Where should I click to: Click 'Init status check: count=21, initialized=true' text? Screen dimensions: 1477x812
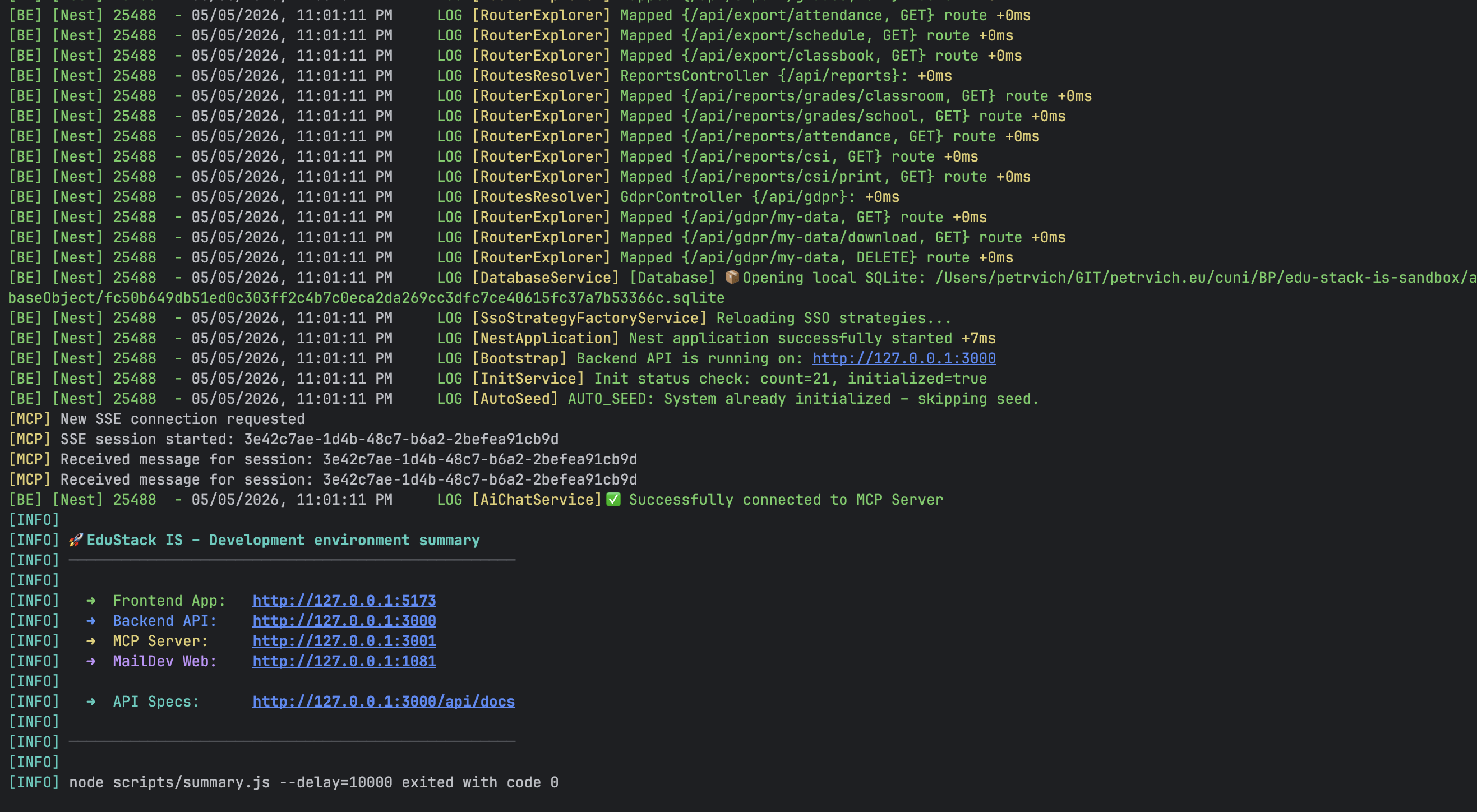(x=791, y=379)
